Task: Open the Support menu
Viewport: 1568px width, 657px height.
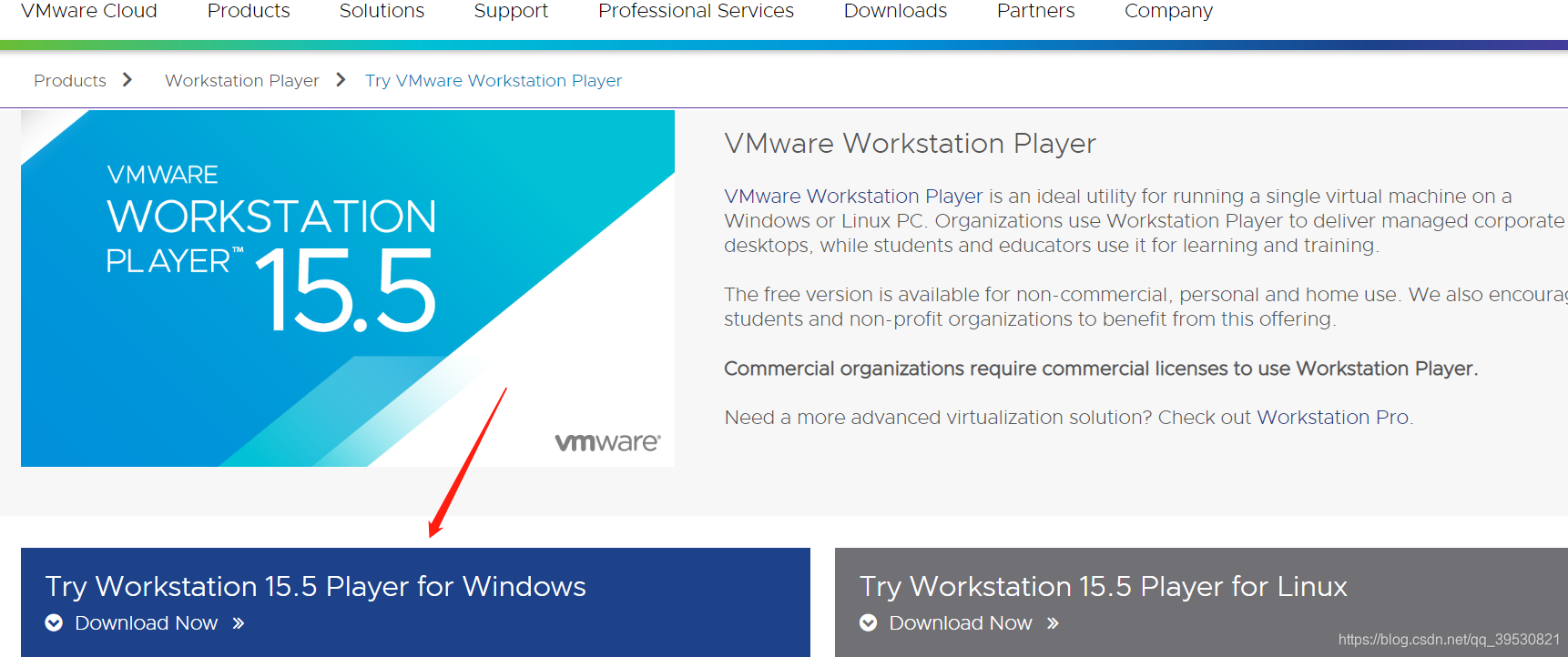Action: coord(511,11)
